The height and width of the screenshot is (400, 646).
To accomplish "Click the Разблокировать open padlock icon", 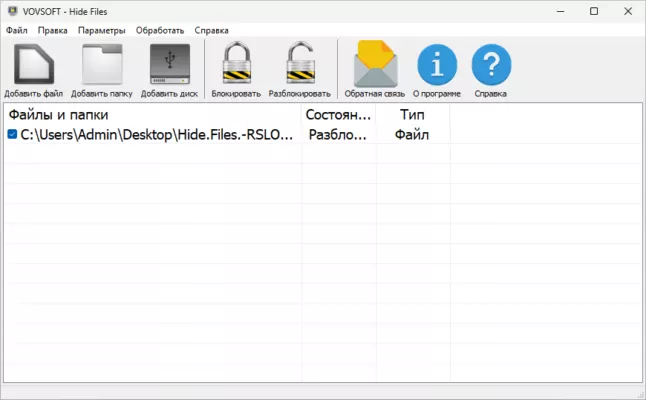I will tap(300, 63).
